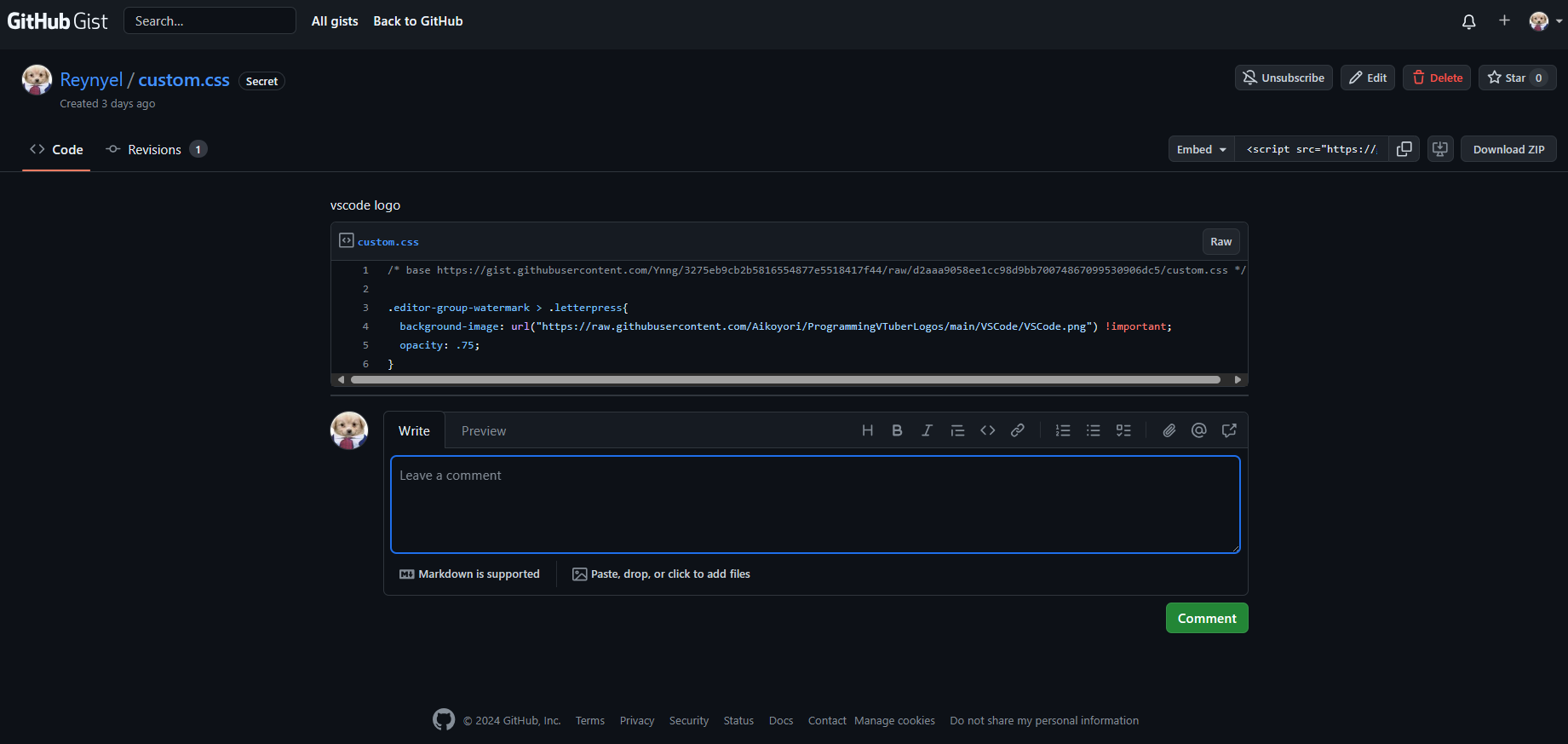1568x744 pixels.
Task: Click the custom.css file name link
Action: 388,242
